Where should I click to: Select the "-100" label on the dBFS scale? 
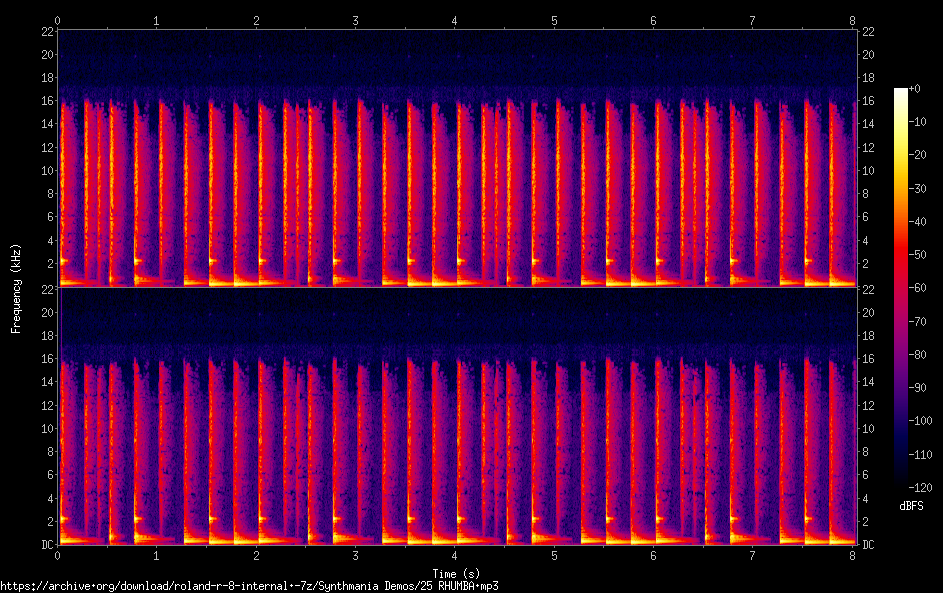tap(921, 420)
